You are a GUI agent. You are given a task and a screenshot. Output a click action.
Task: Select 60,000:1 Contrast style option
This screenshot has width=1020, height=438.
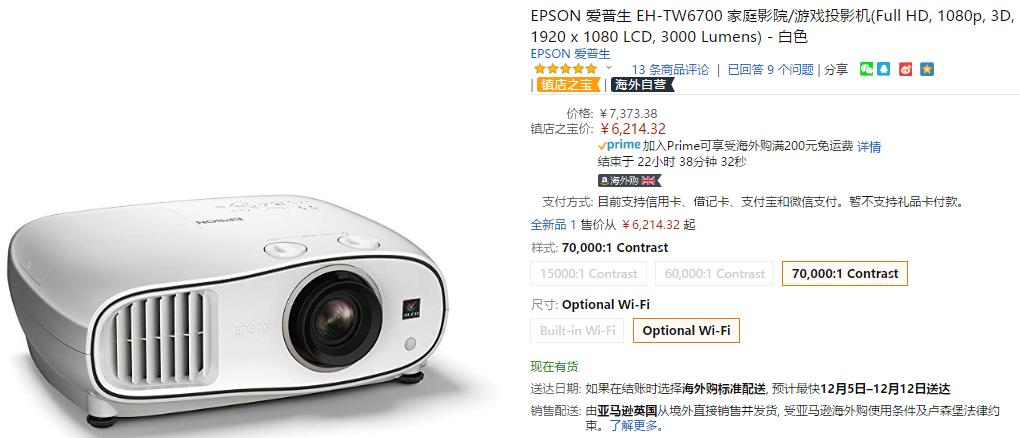(714, 274)
